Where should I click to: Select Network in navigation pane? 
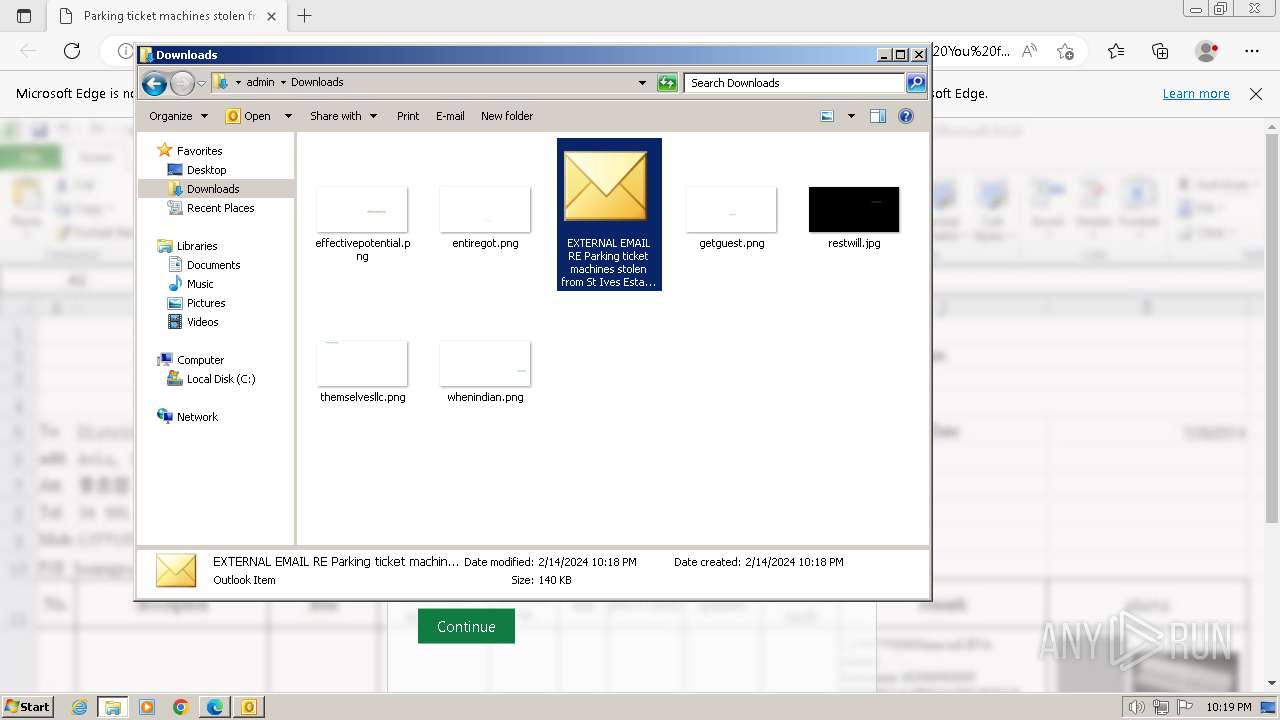[197, 417]
